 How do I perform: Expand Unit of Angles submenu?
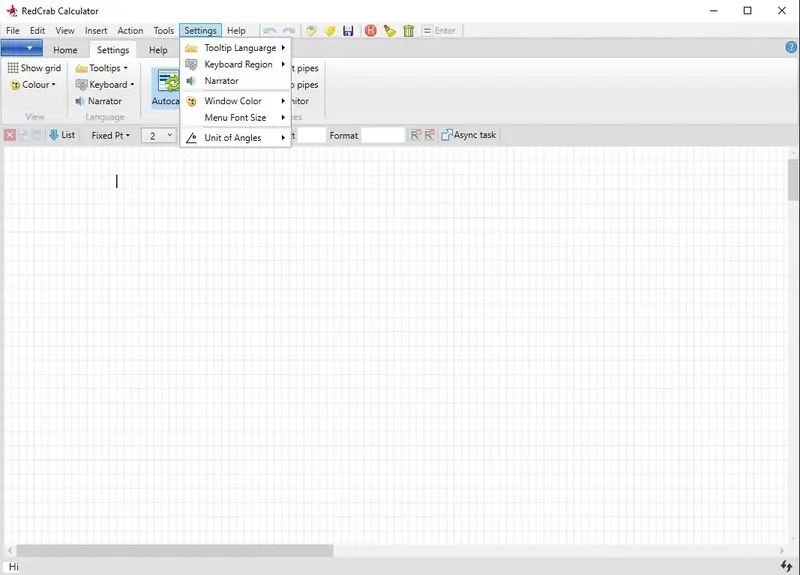tap(236, 138)
